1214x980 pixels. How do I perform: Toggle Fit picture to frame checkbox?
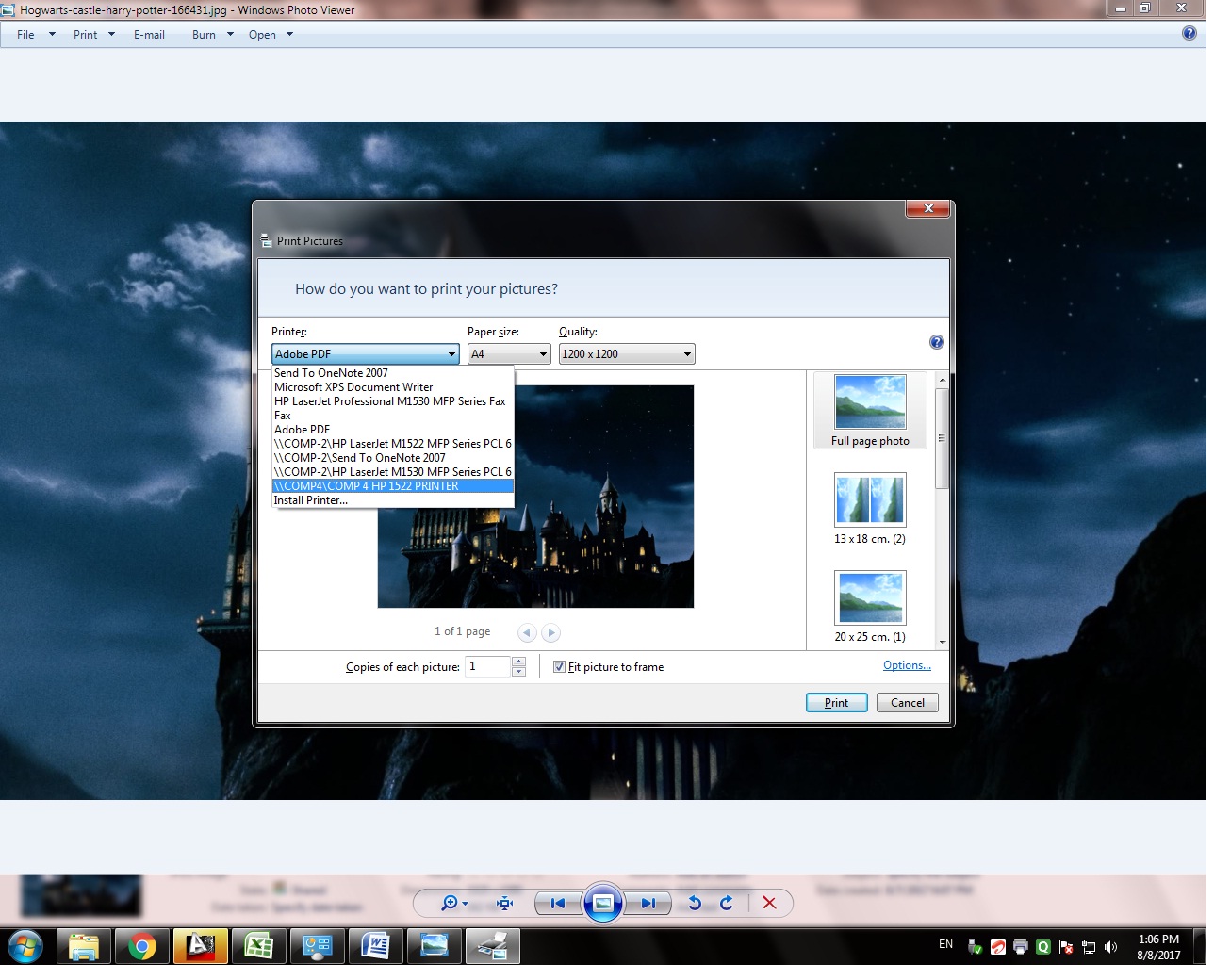[560, 667]
